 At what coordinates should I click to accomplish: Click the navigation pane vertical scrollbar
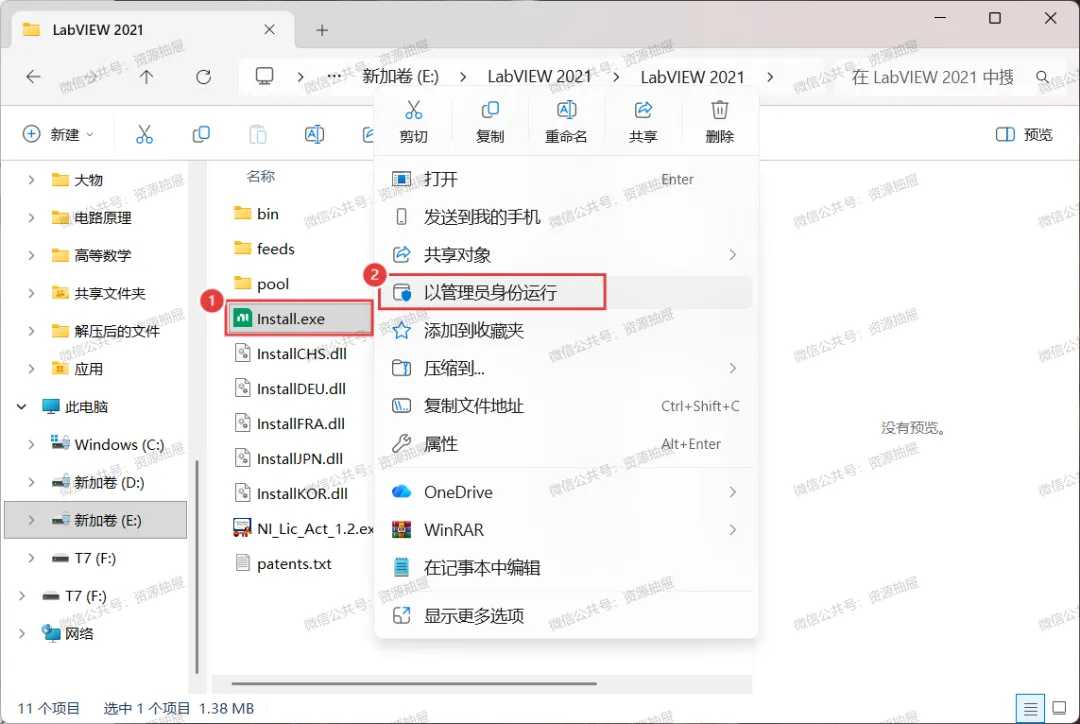[197, 565]
